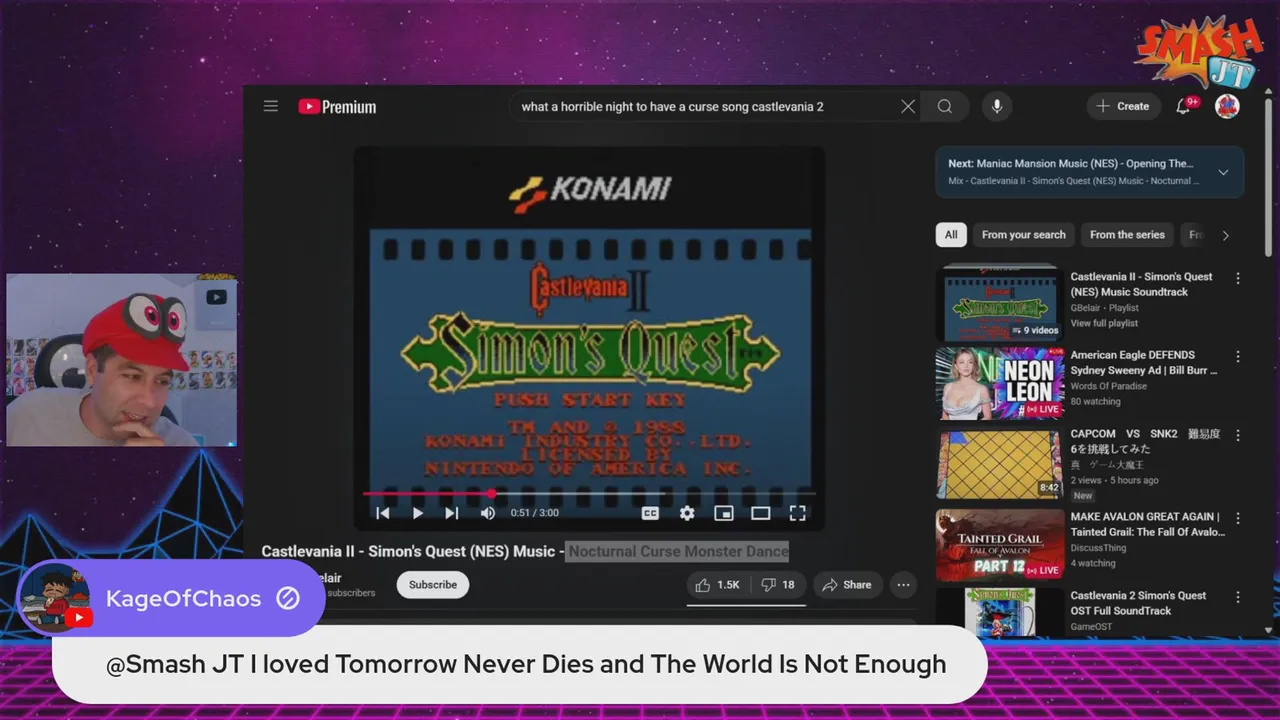
Task: Click KageOfChaos chat username banner
Action: tap(170, 598)
